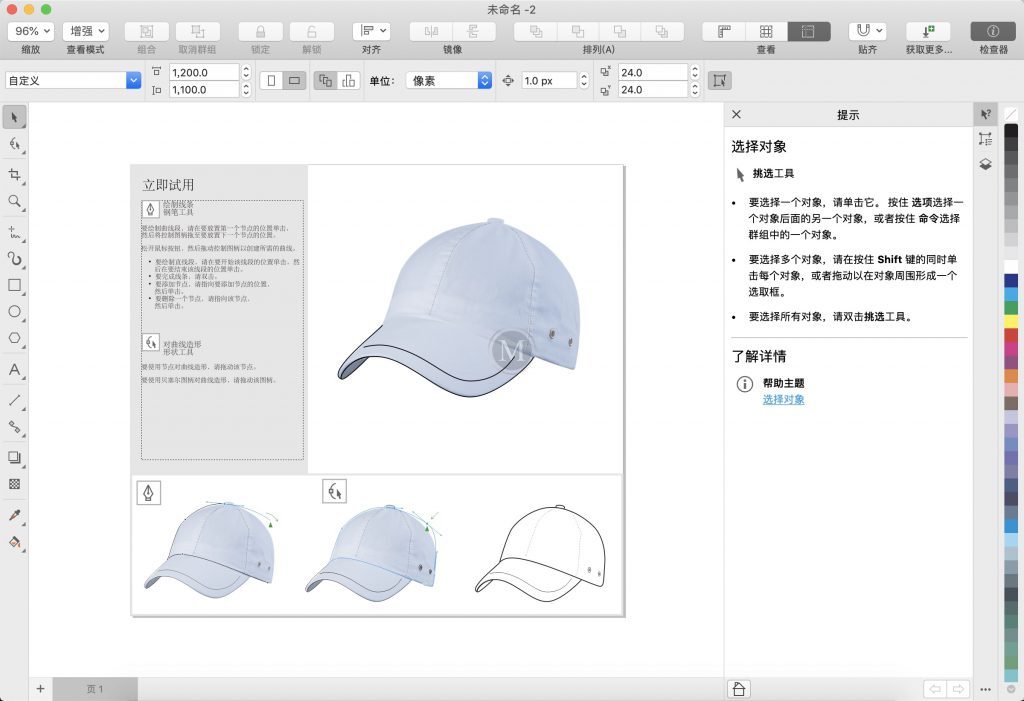
Task: Pick the Ellipse tool
Action: pyautogui.click(x=15, y=312)
